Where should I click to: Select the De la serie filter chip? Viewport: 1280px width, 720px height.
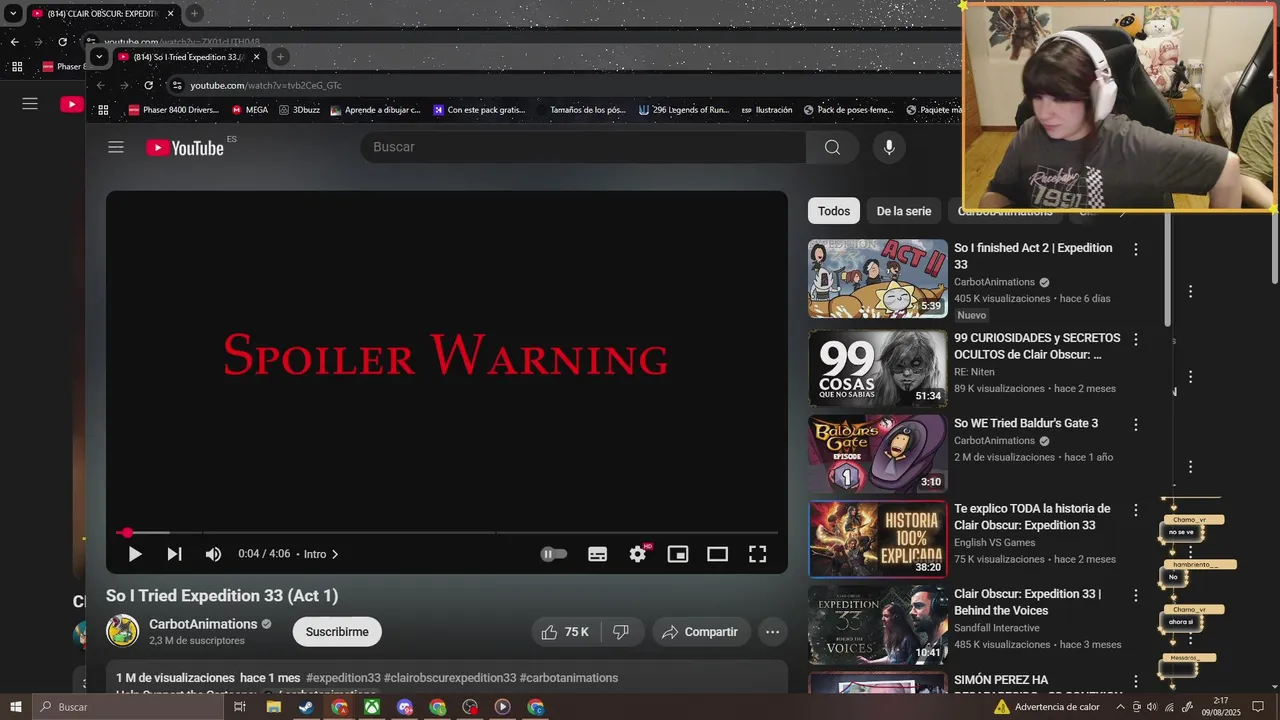click(x=904, y=211)
